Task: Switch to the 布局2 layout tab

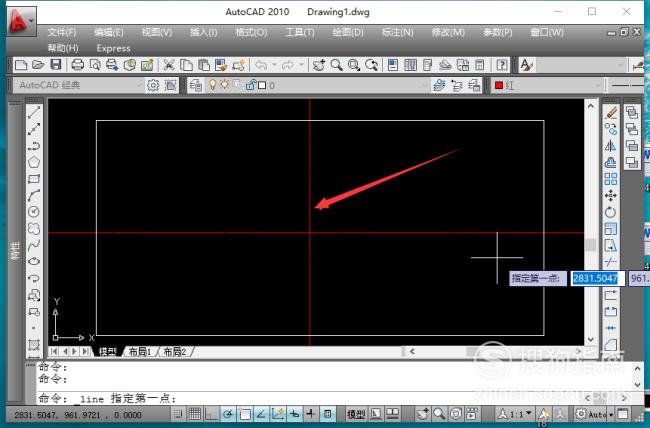Action: [x=175, y=352]
